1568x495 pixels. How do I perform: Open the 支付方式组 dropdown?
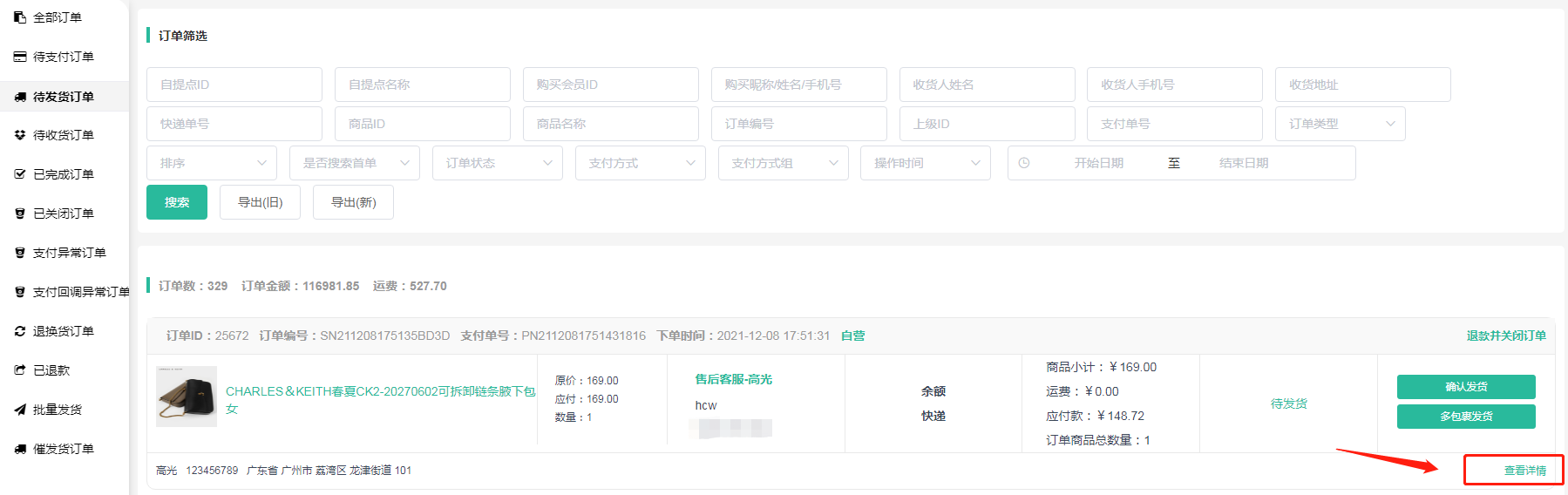pos(784,163)
